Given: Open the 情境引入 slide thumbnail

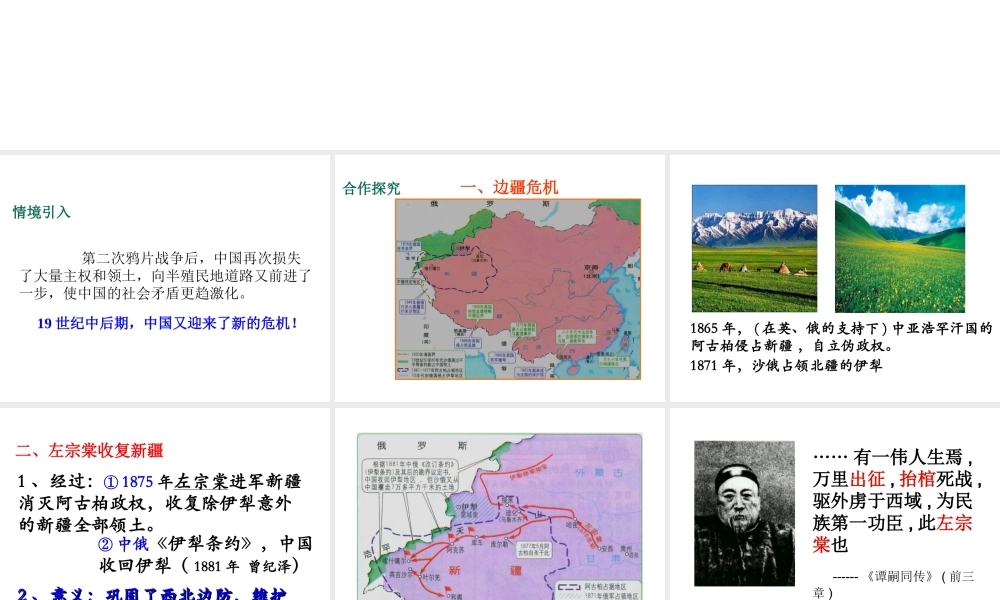Looking at the screenshot, I should (165, 278).
